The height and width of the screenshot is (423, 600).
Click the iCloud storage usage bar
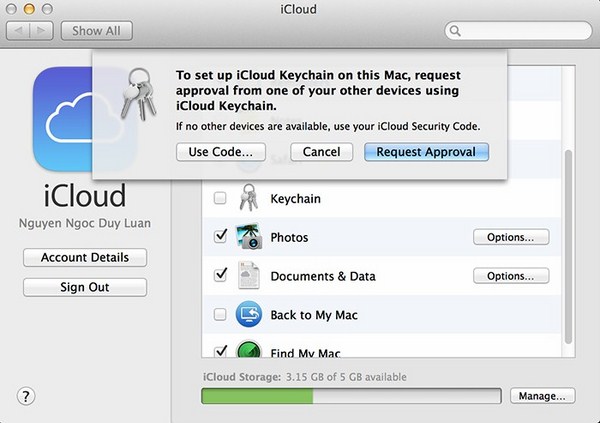pyautogui.click(x=350, y=396)
